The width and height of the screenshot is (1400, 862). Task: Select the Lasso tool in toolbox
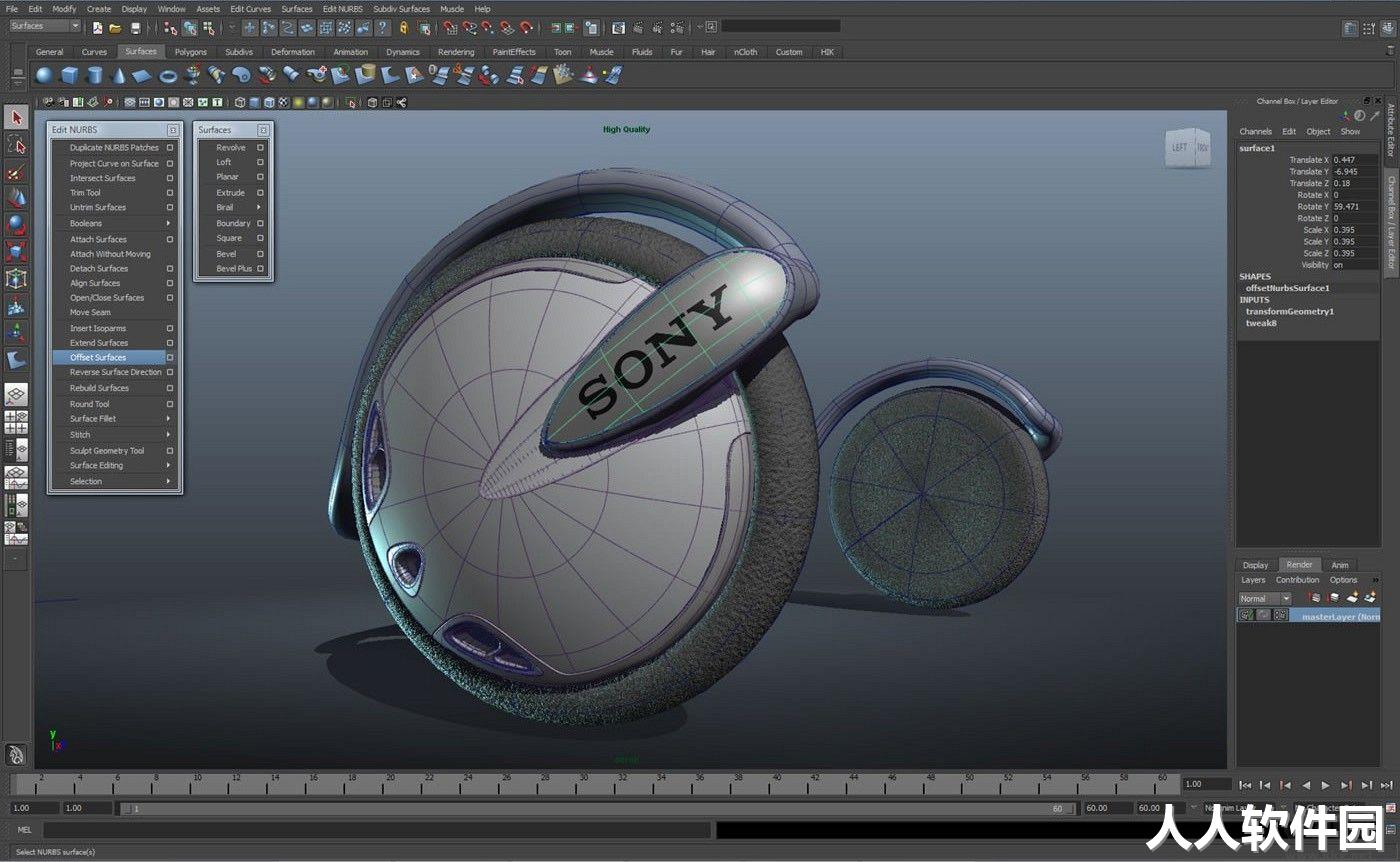pos(16,144)
